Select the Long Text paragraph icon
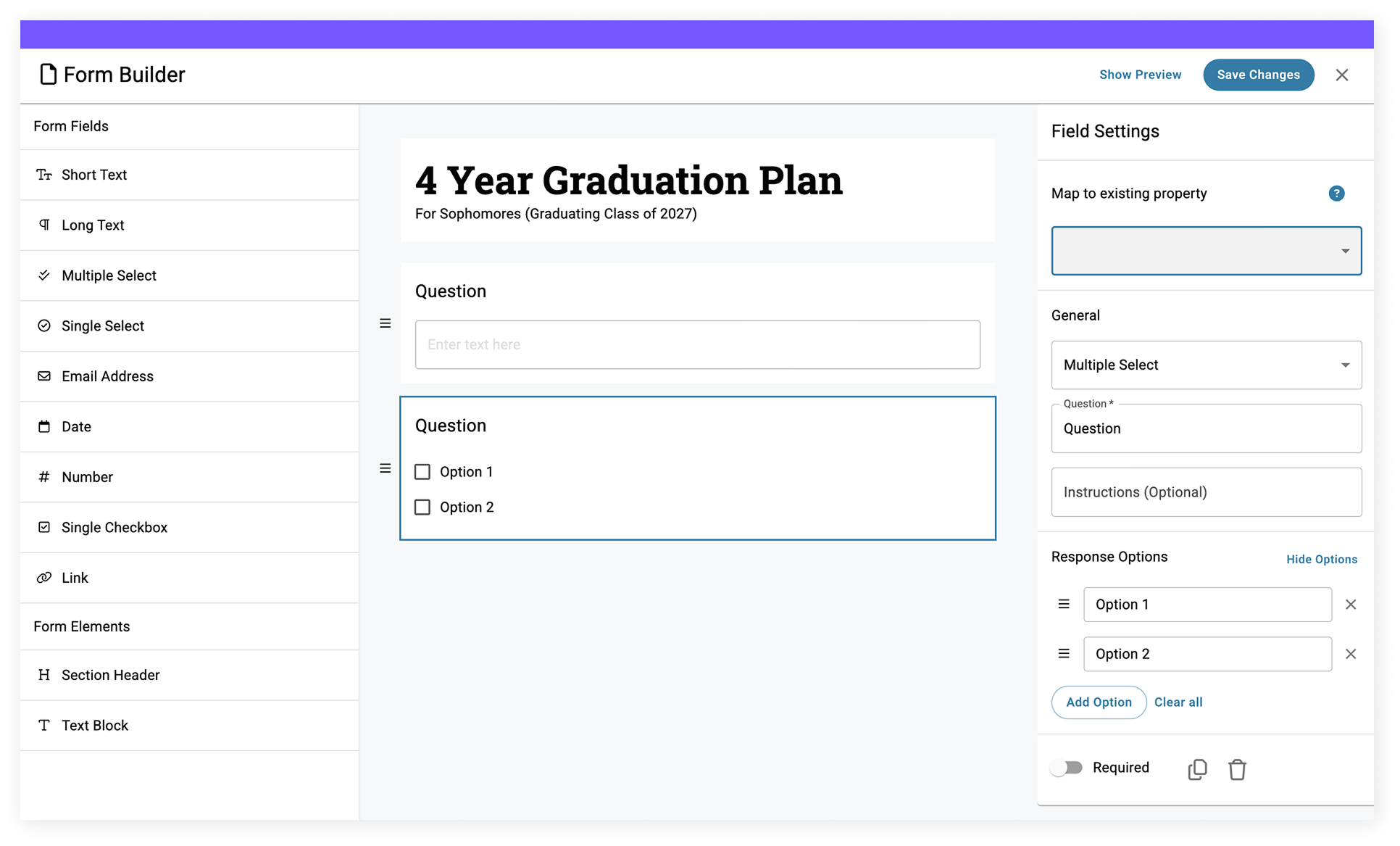 click(43, 225)
